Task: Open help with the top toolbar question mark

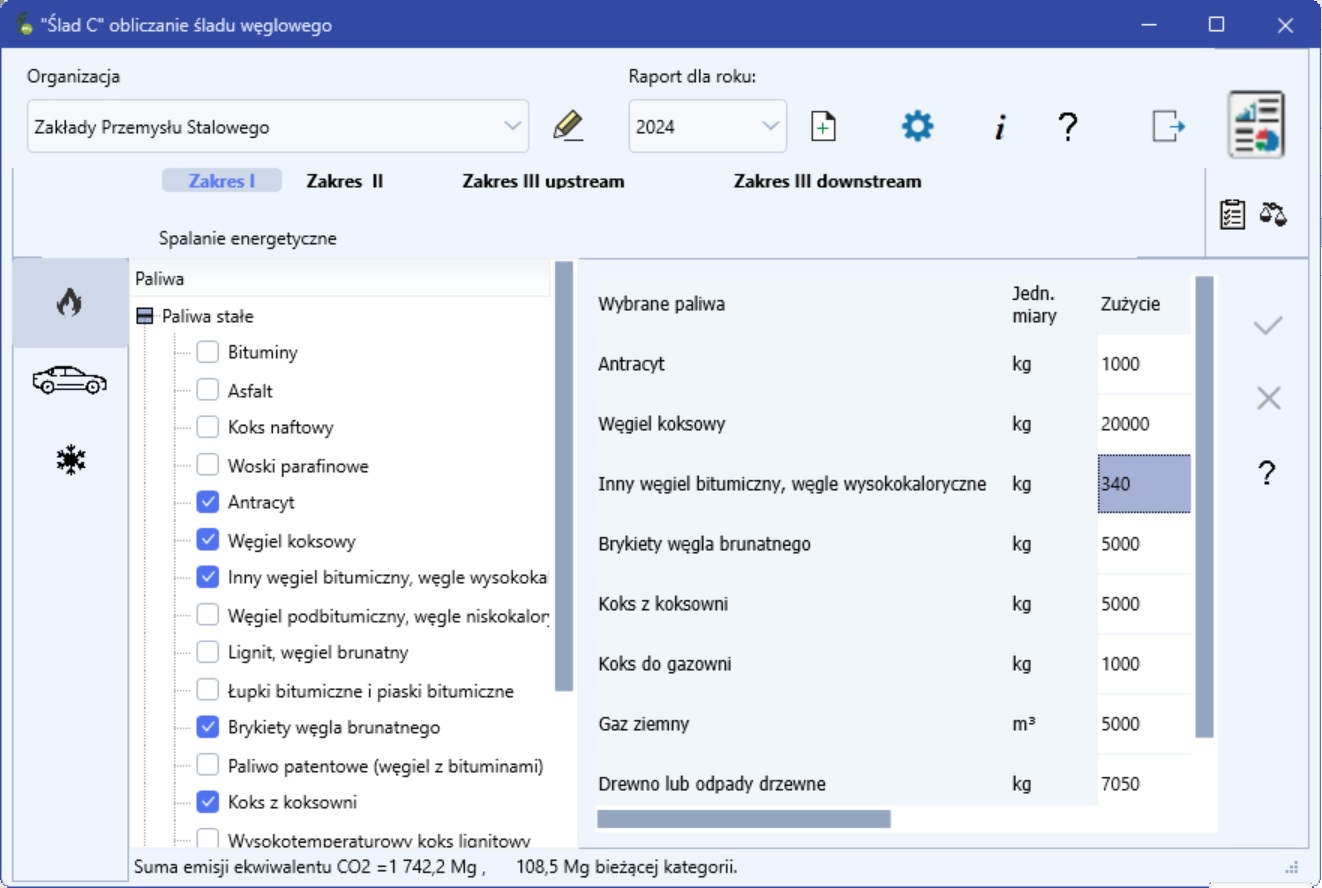Action: 1068,127
